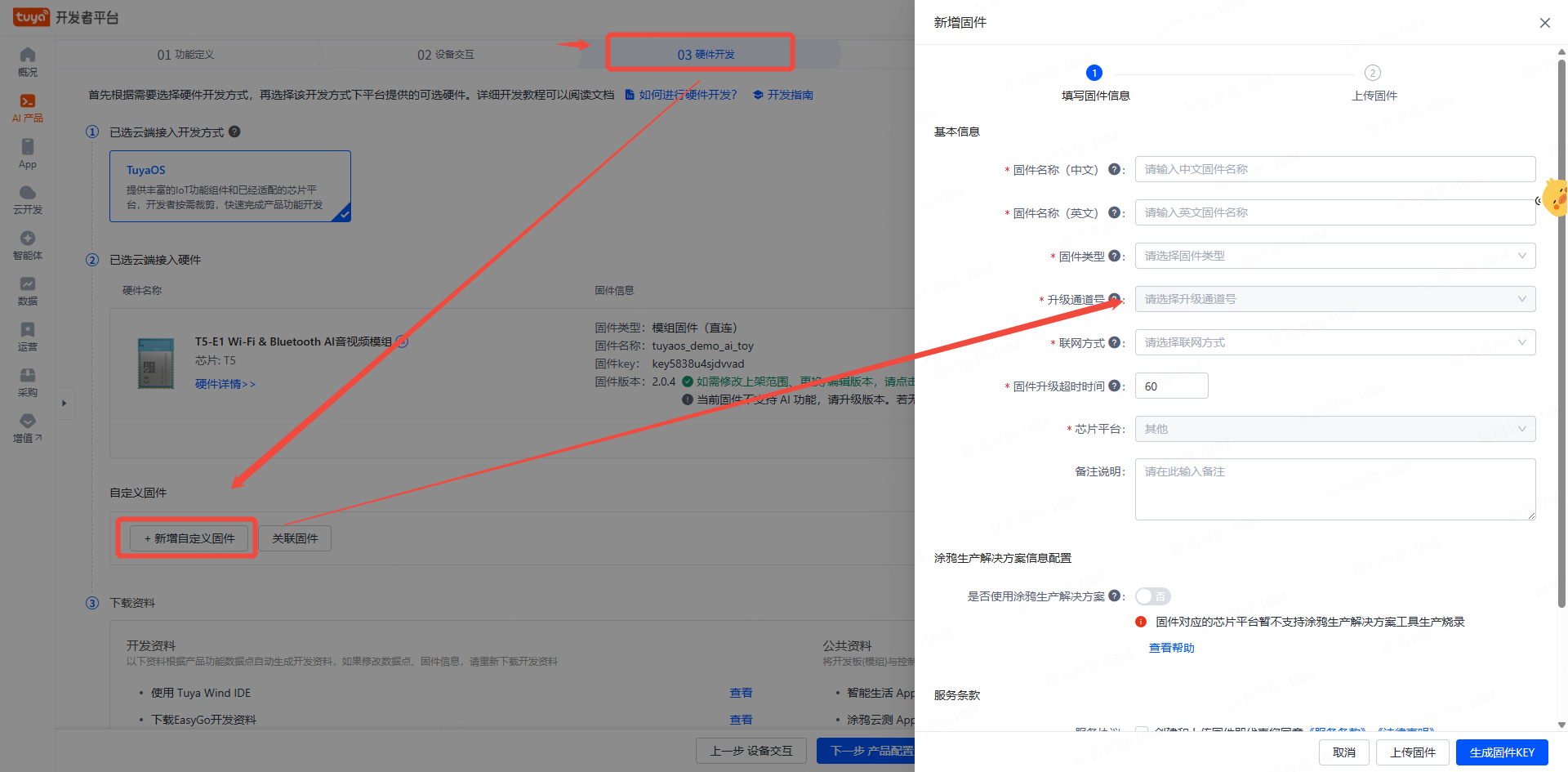Open 数据 in the sidebar
Screen dimensions: 1568x772
[x=28, y=291]
